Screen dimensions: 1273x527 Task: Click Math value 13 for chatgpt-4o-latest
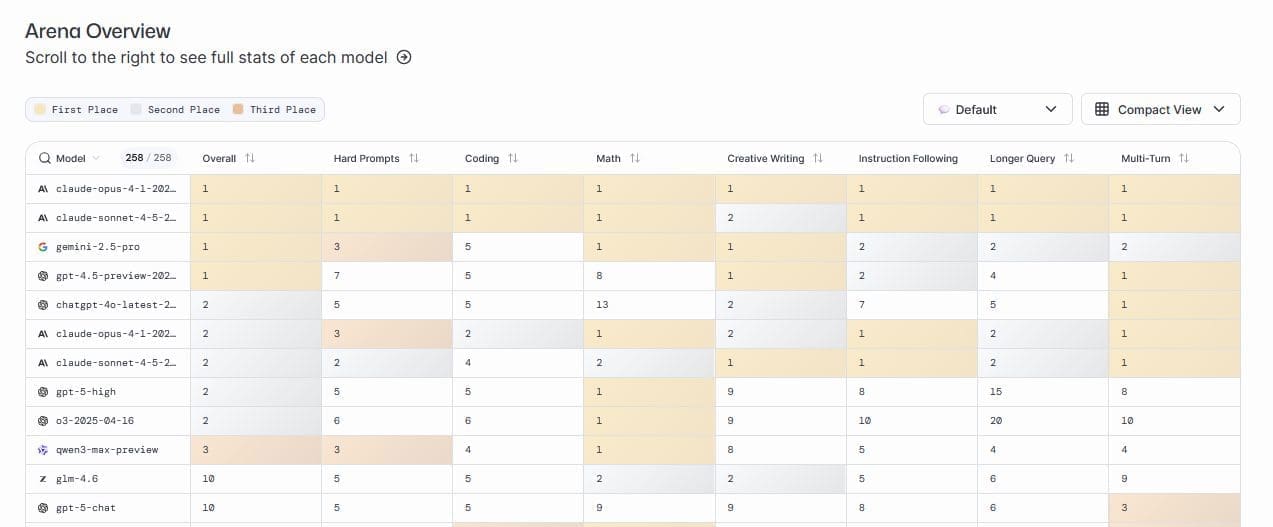602,304
